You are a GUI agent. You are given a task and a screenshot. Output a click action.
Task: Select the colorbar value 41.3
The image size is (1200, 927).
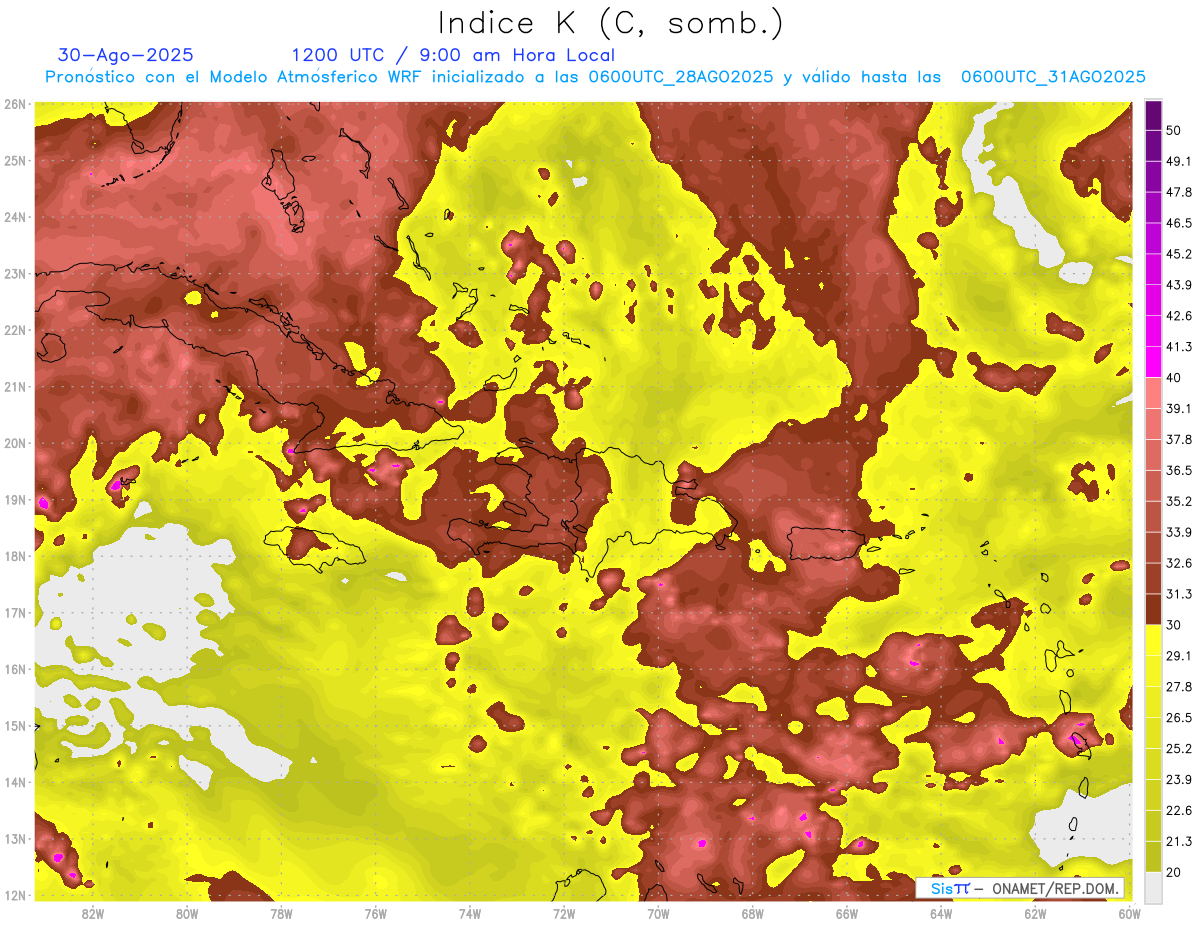(x=1178, y=346)
